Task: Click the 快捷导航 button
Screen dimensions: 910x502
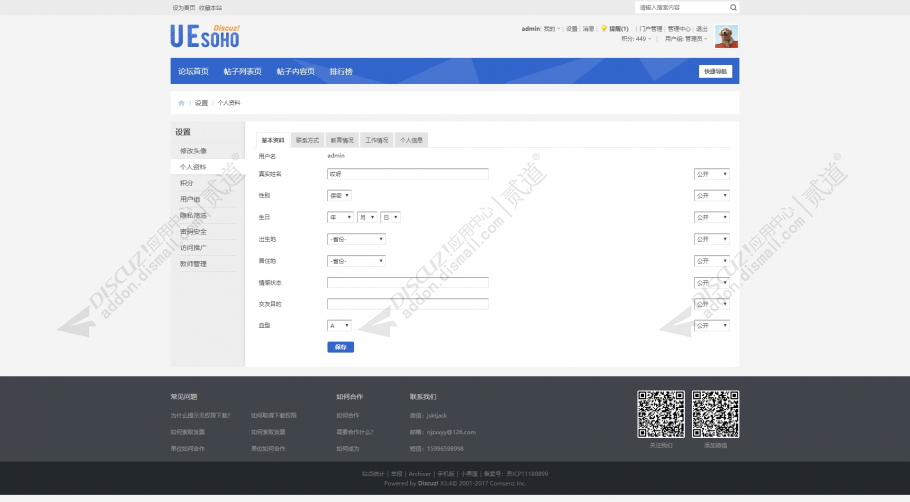Action: (x=715, y=71)
